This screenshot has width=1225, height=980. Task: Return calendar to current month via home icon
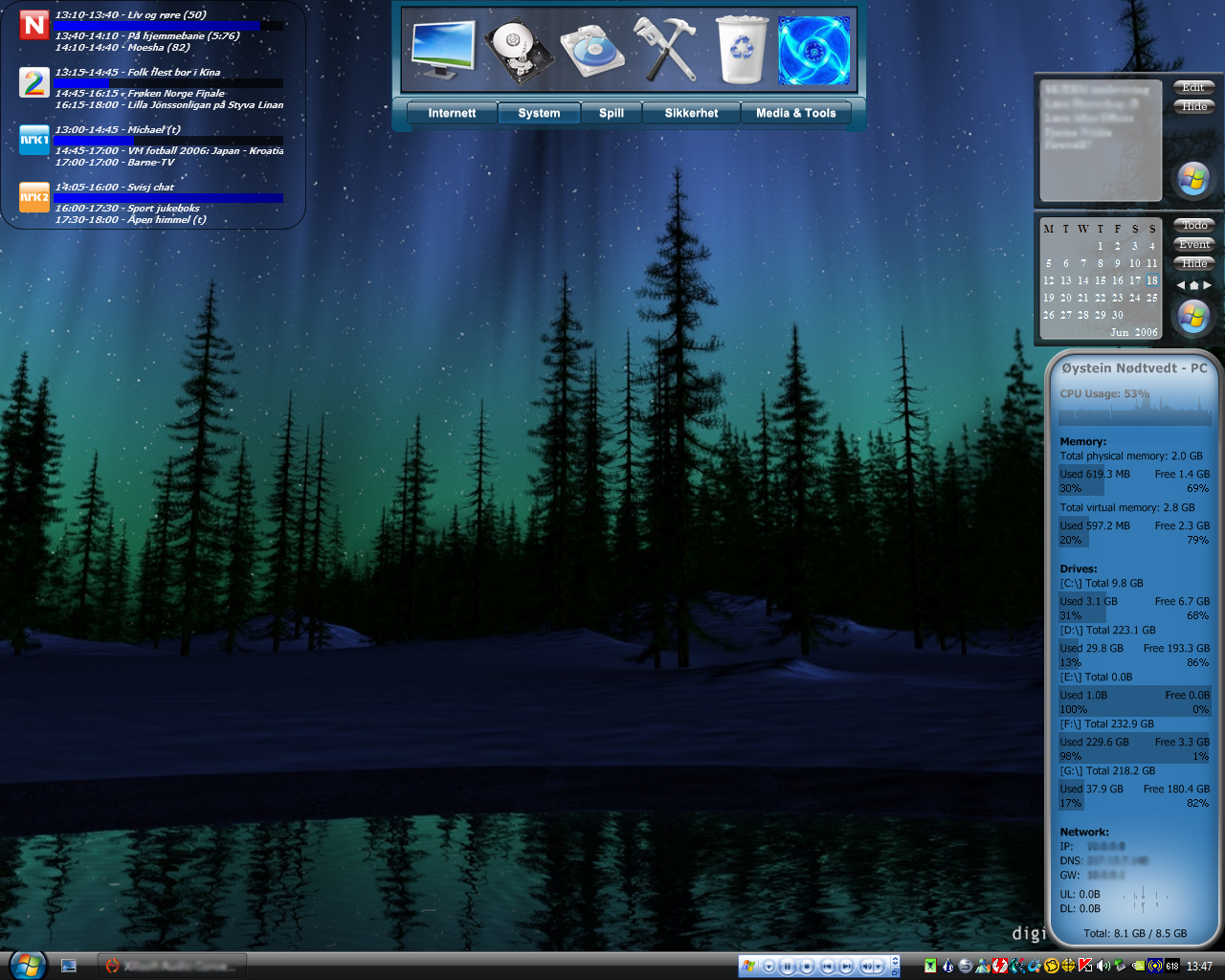[1194, 285]
